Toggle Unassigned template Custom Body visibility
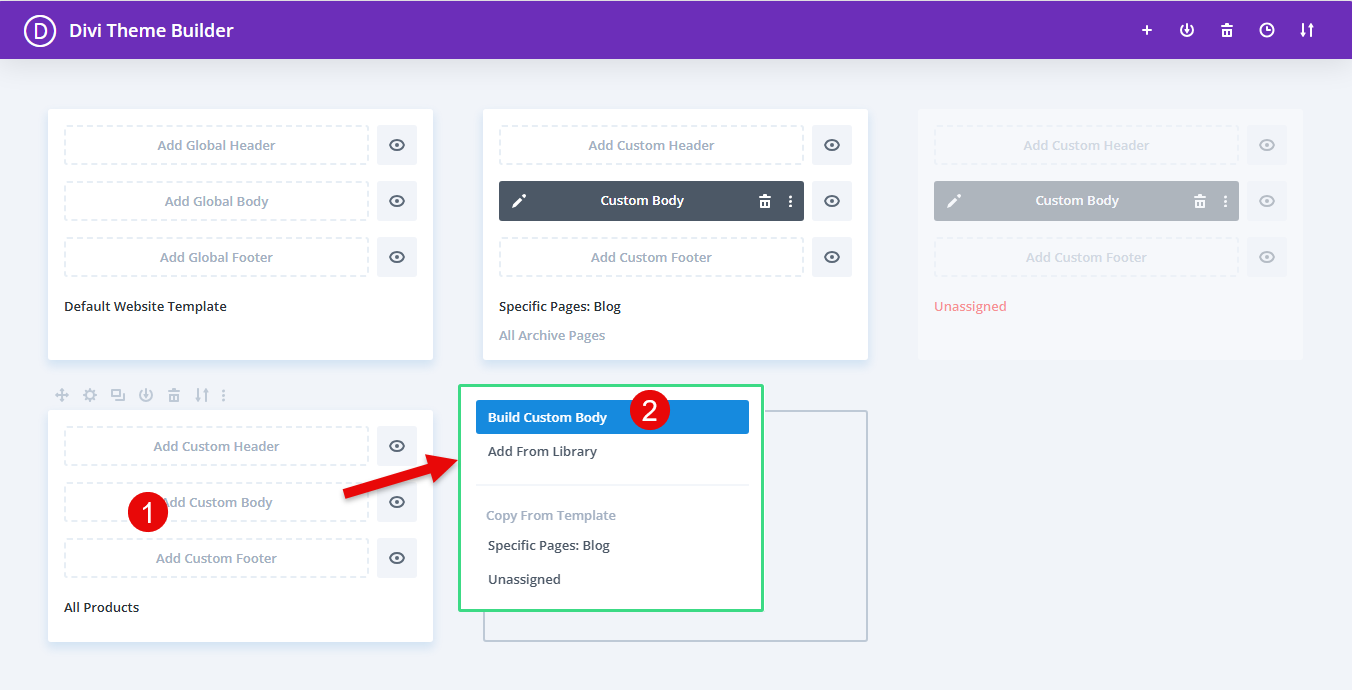The height and width of the screenshot is (690, 1352). pos(1267,201)
